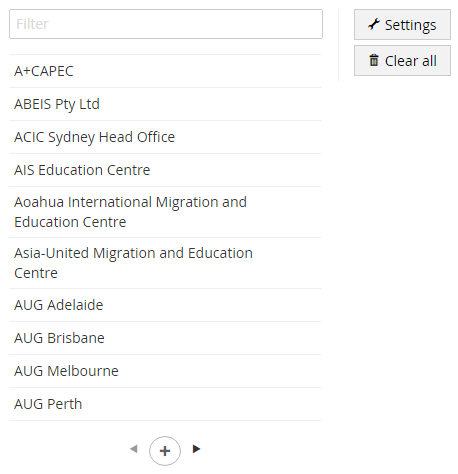This screenshot has height=474, width=458.
Task: Click the plus icon to load more
Action: click(x=165, y=451)
